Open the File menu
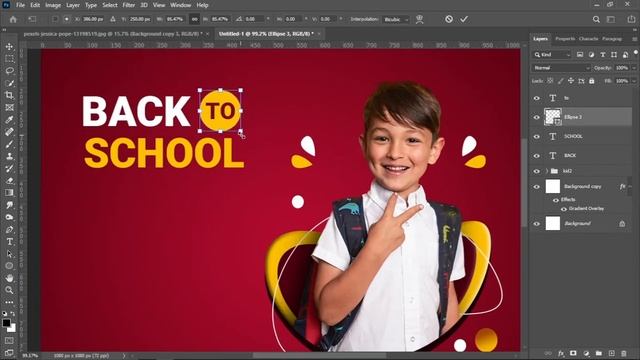The height and width of the screenshot is (360, 640). tap(20, 5)
